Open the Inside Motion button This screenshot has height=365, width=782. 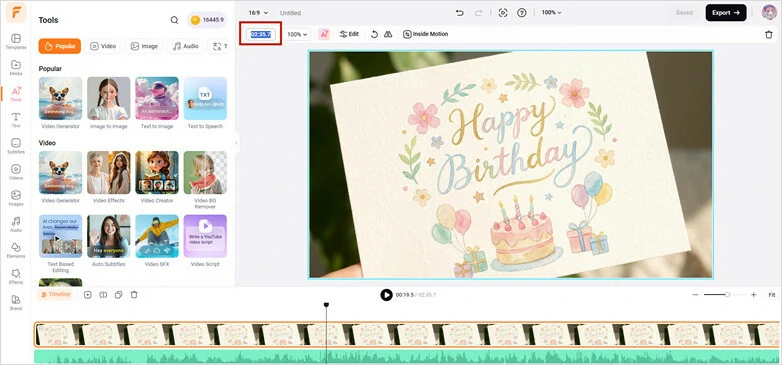[425, 34]
